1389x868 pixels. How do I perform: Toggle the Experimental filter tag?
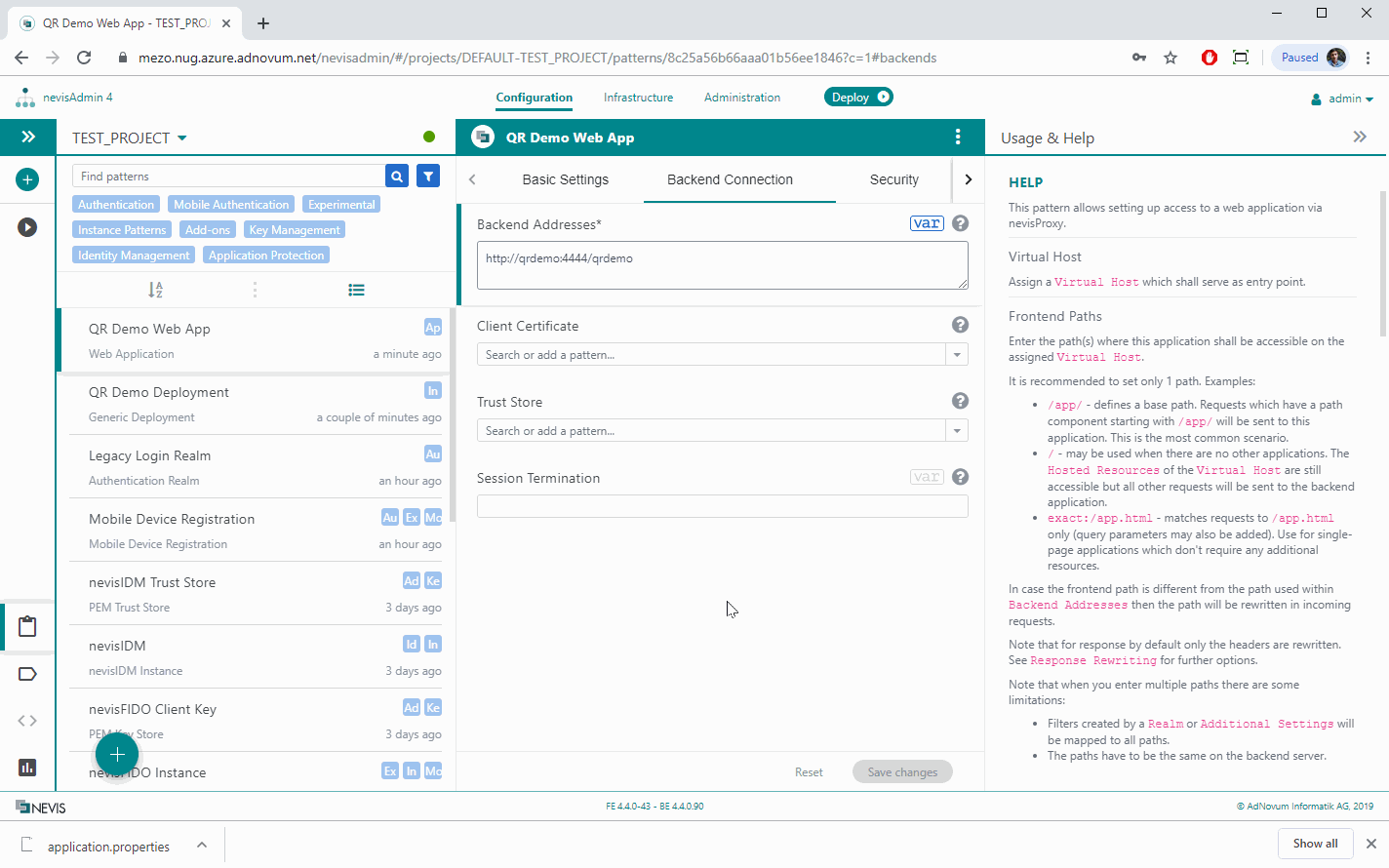(341, 205)
